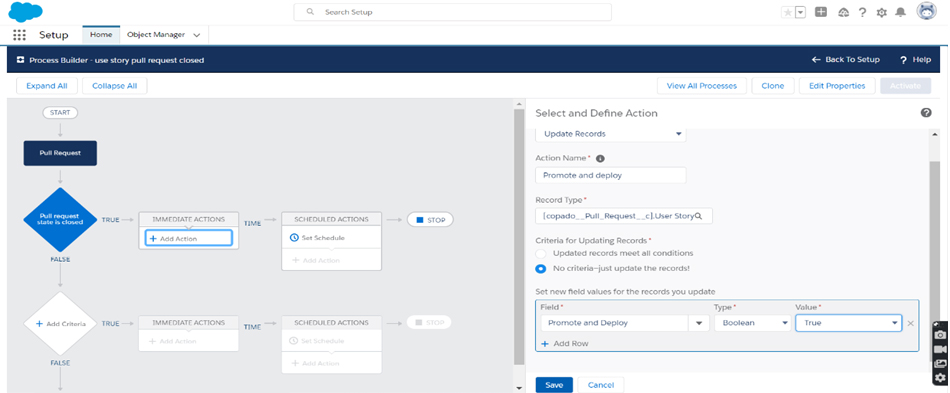The width and height of the screenshot is (950, 393).
Task: Click the Process Builder header icon
Action: tap(20, 60)
